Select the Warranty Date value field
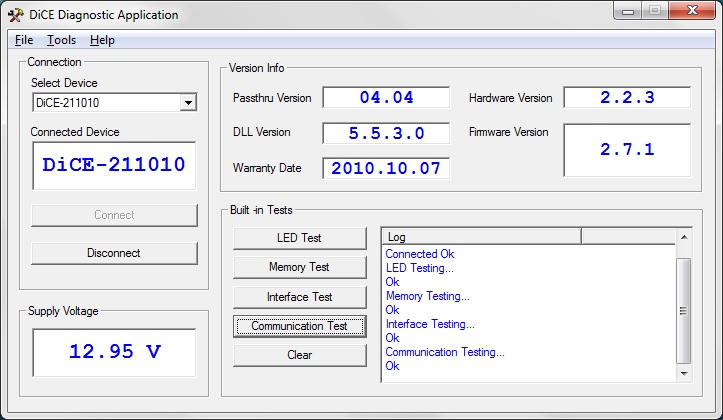The height and width of the screenshot is (420, 723). point(386,168)
